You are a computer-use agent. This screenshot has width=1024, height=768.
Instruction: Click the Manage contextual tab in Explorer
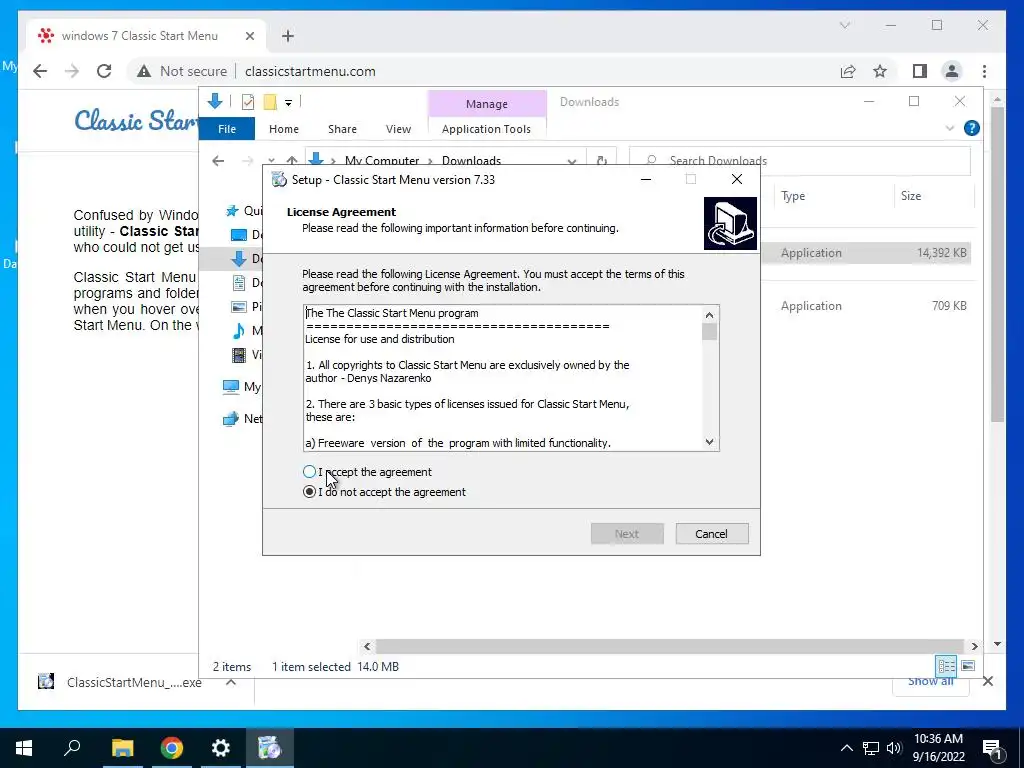click(x=487, y=104)
